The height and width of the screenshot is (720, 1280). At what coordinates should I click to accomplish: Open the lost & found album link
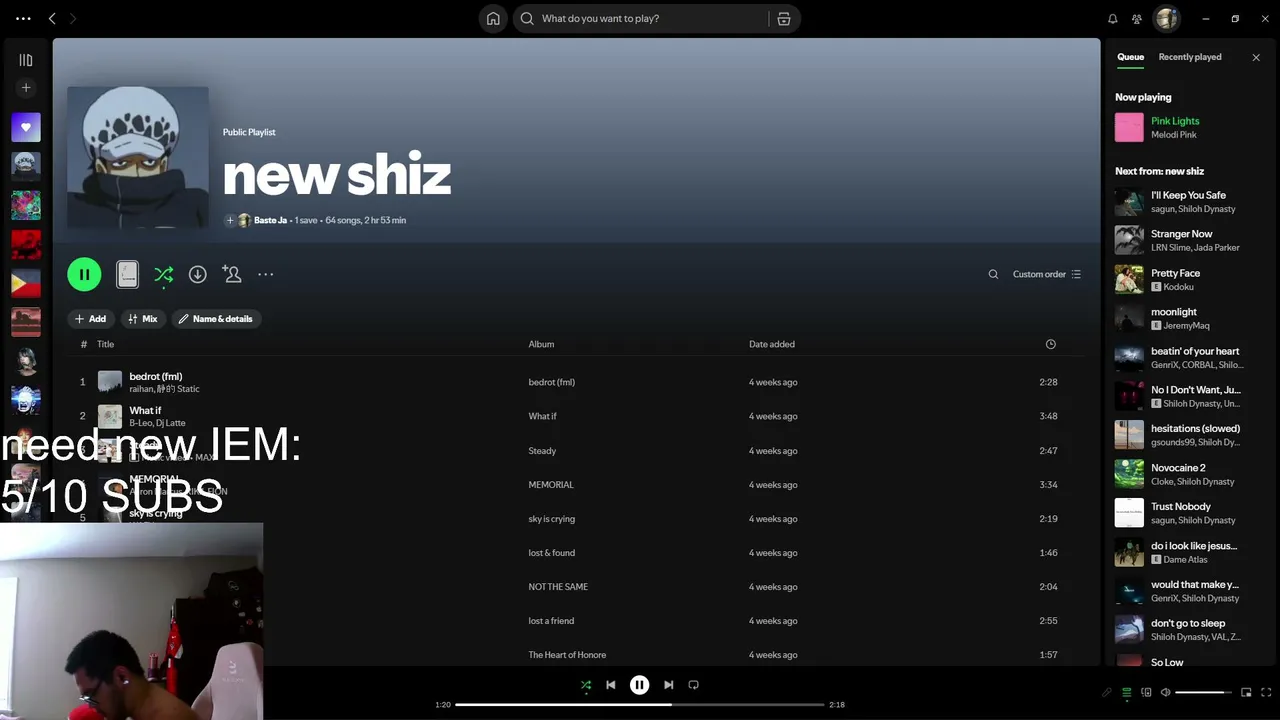552,553
